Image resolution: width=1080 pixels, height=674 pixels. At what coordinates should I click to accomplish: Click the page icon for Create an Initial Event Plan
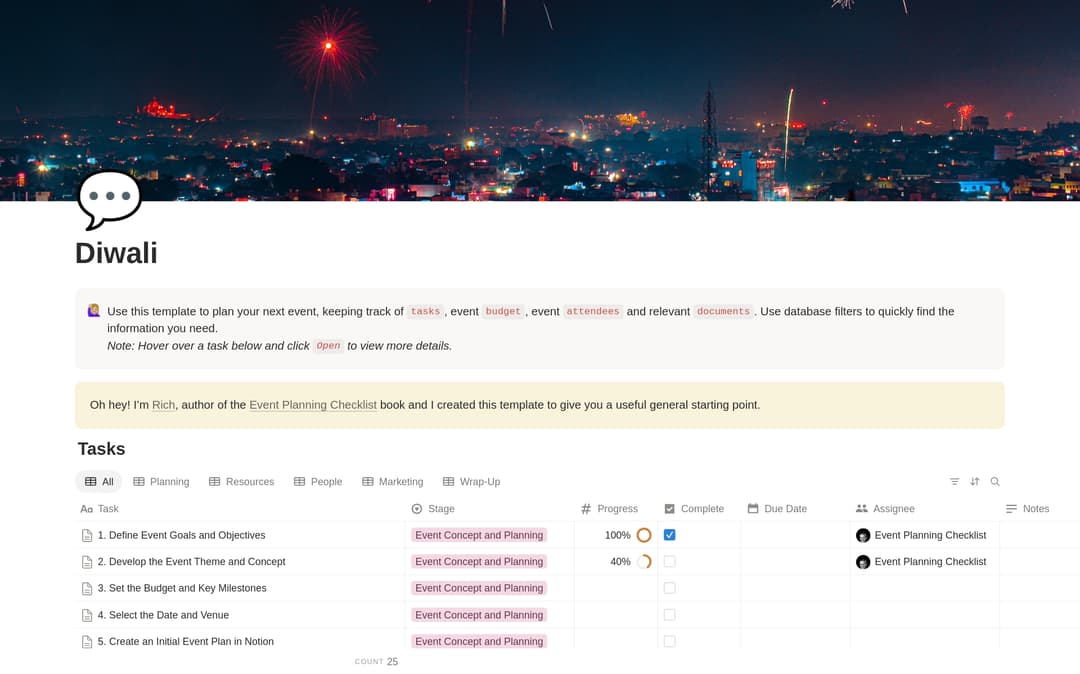pyautogui.click(x=87, y=642)
